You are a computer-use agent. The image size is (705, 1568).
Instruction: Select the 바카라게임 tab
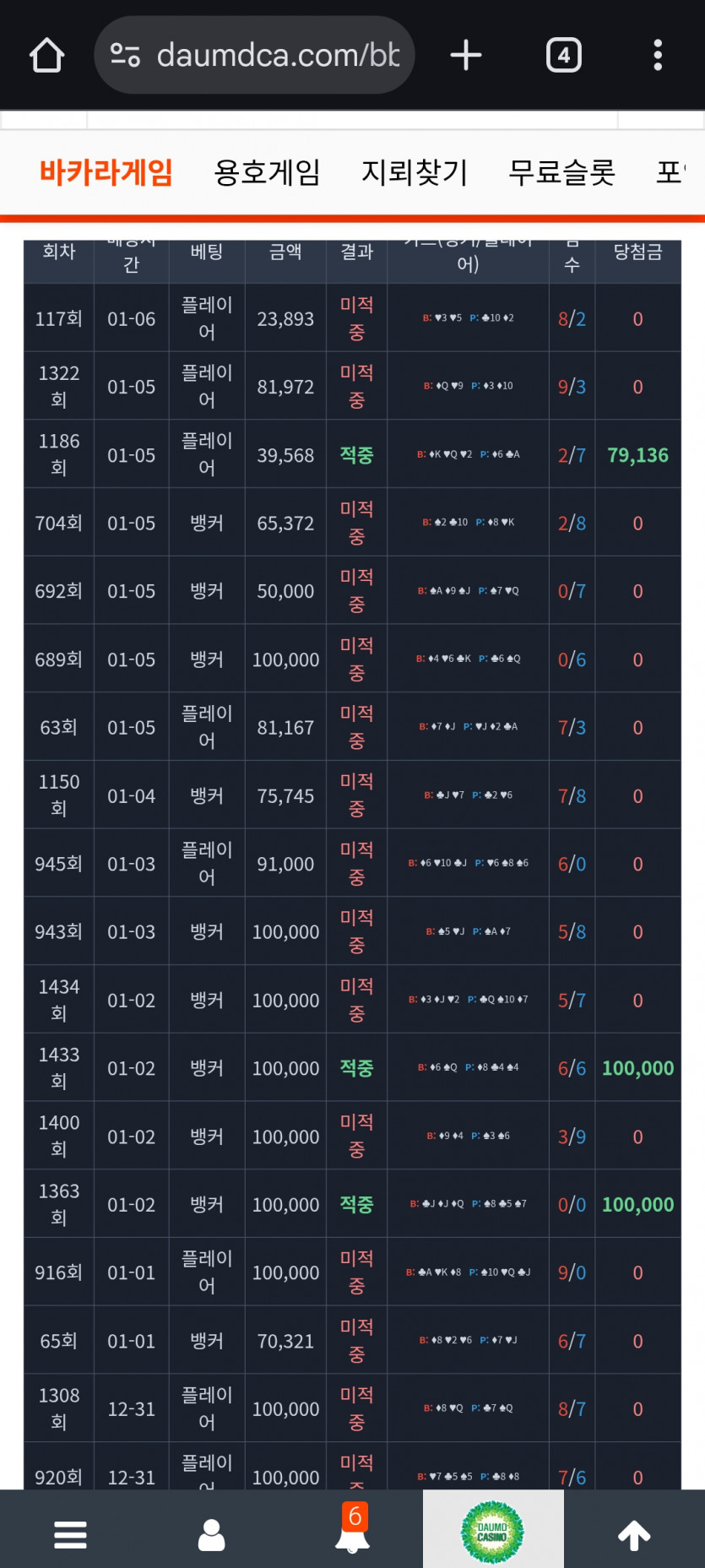(x=106, y=172)
